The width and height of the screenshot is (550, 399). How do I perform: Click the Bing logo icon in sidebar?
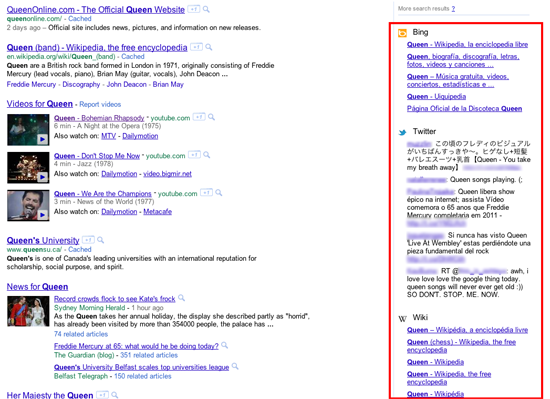(402, 33)
